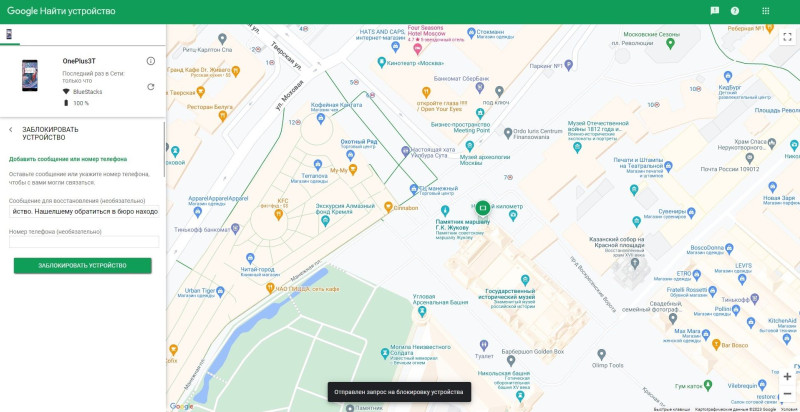Select the КидБург entertainment center marker
This screenshot has height=412, width=800.
point(728,77)
